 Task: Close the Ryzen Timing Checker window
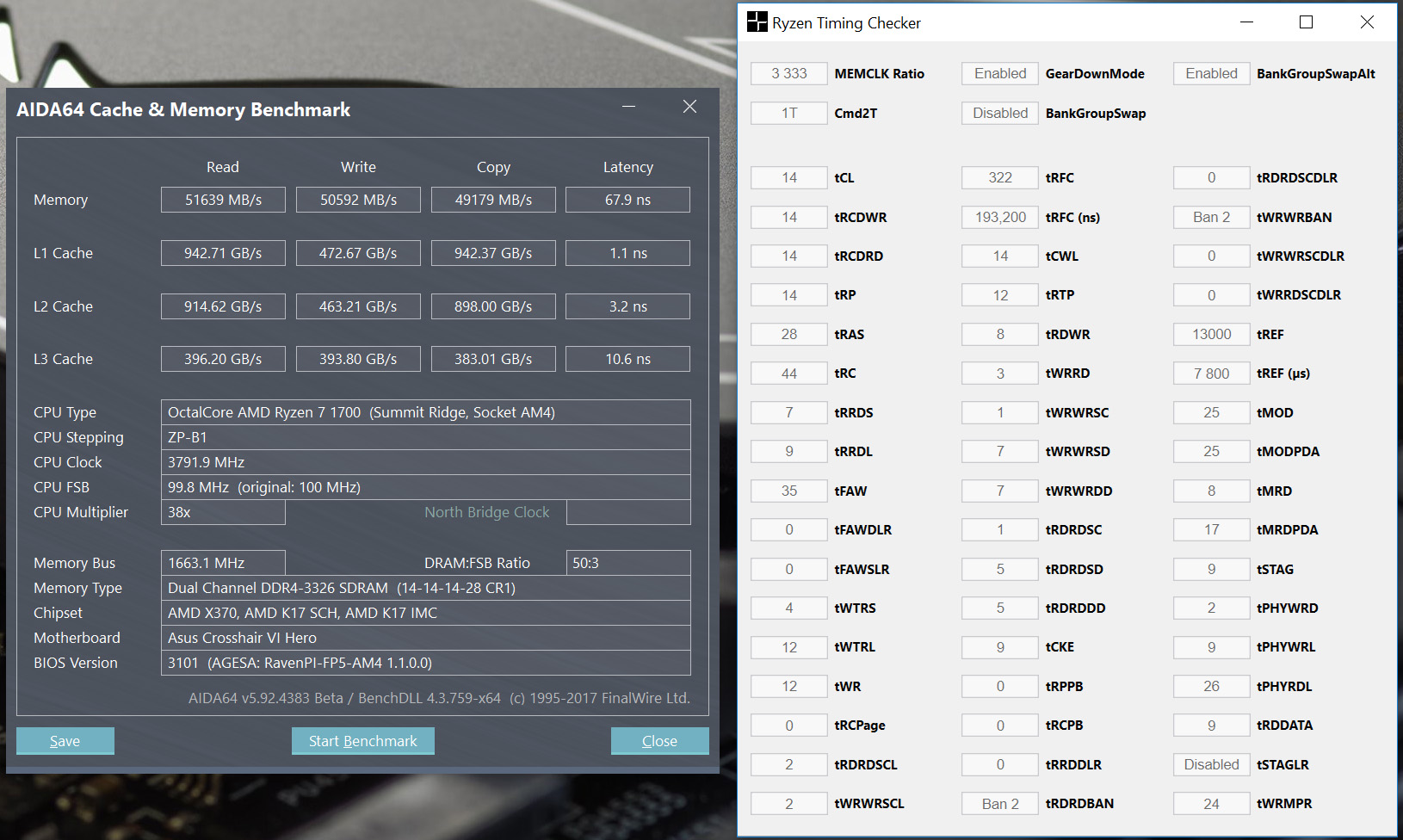(1367, 22)
